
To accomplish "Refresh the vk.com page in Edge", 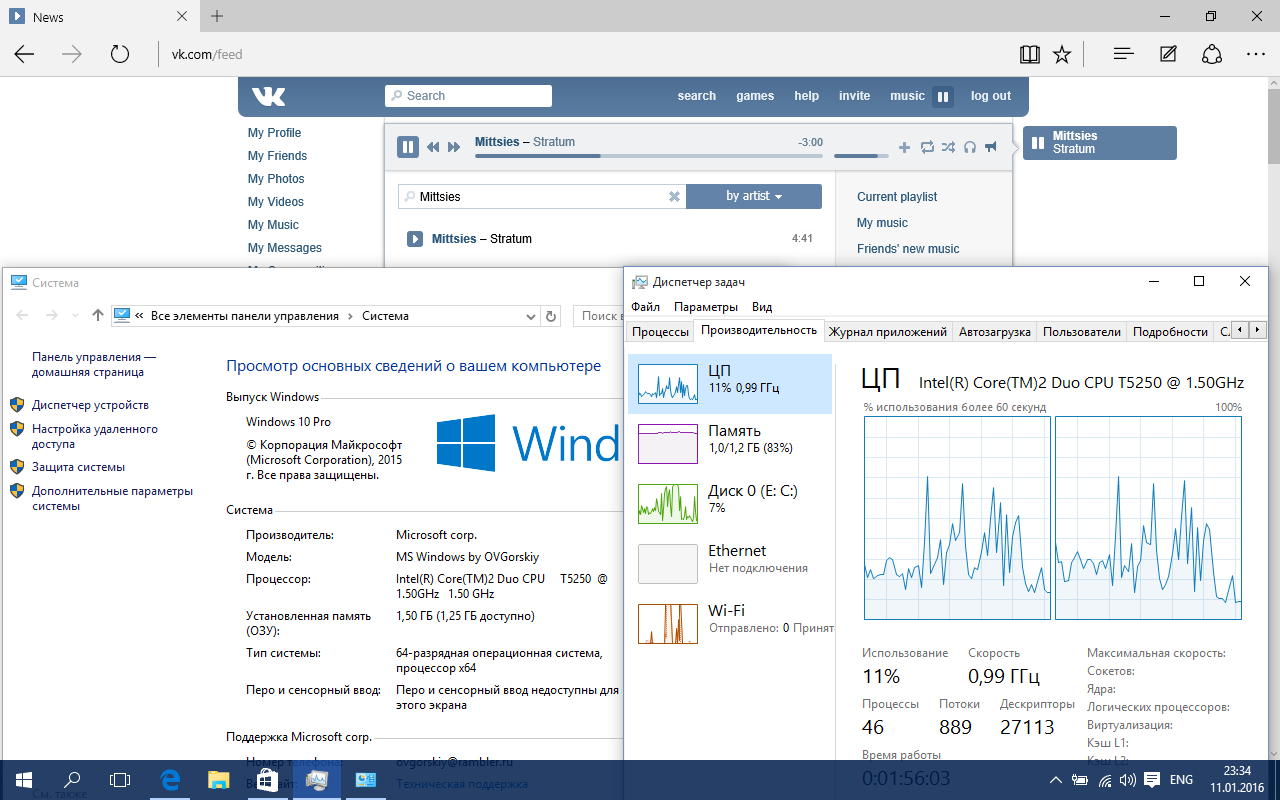I will click(120, 54).
